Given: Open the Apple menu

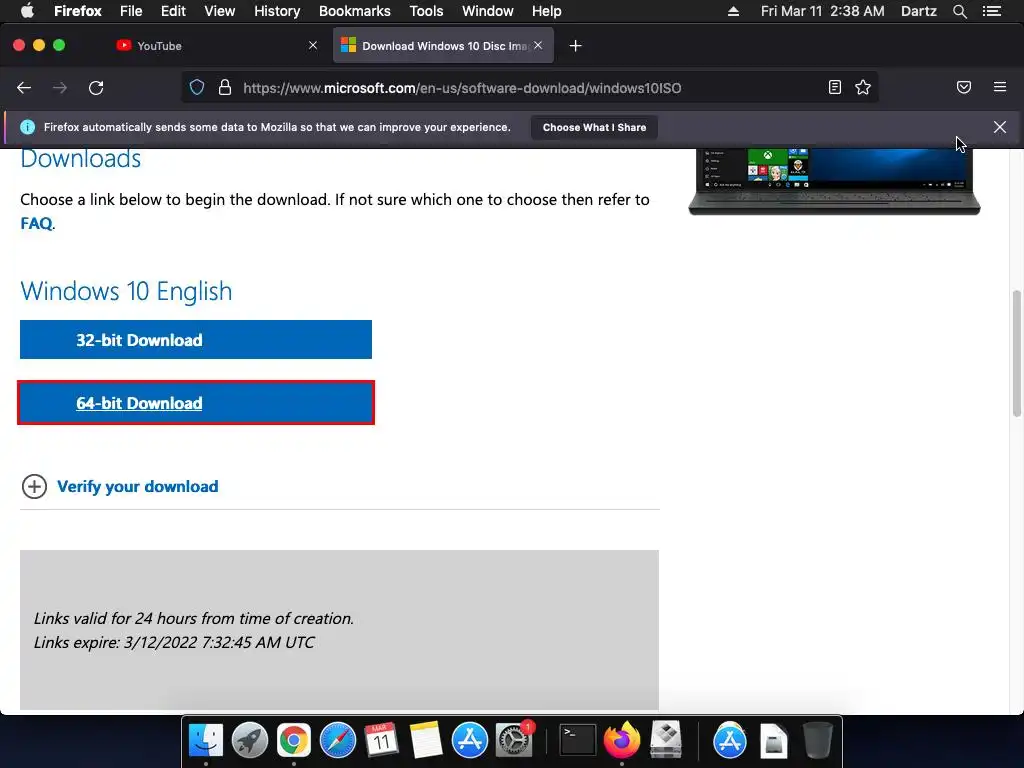Looking at the screenshot, I should pyautogui.click(x=27, y=11).
